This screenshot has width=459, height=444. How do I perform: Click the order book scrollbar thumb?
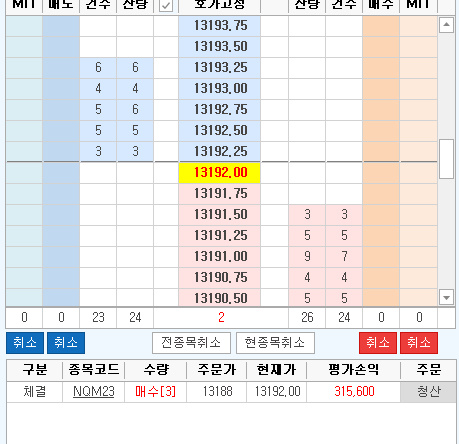[x=446, y=159]
